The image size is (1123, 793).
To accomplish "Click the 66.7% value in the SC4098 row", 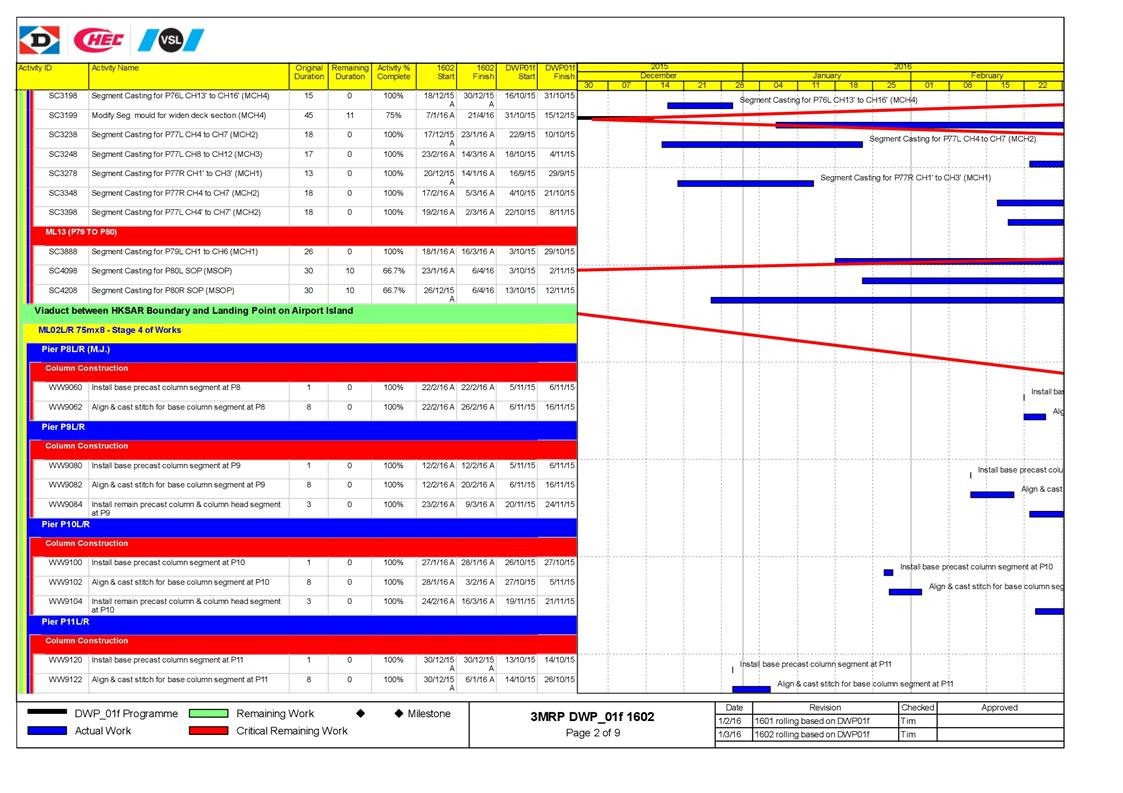I will (x=393, y=271).
